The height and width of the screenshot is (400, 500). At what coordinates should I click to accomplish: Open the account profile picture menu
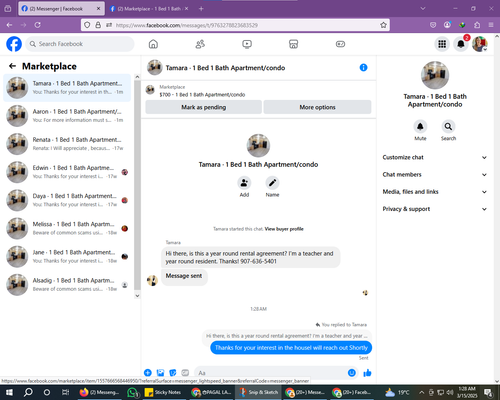[480, 44]
